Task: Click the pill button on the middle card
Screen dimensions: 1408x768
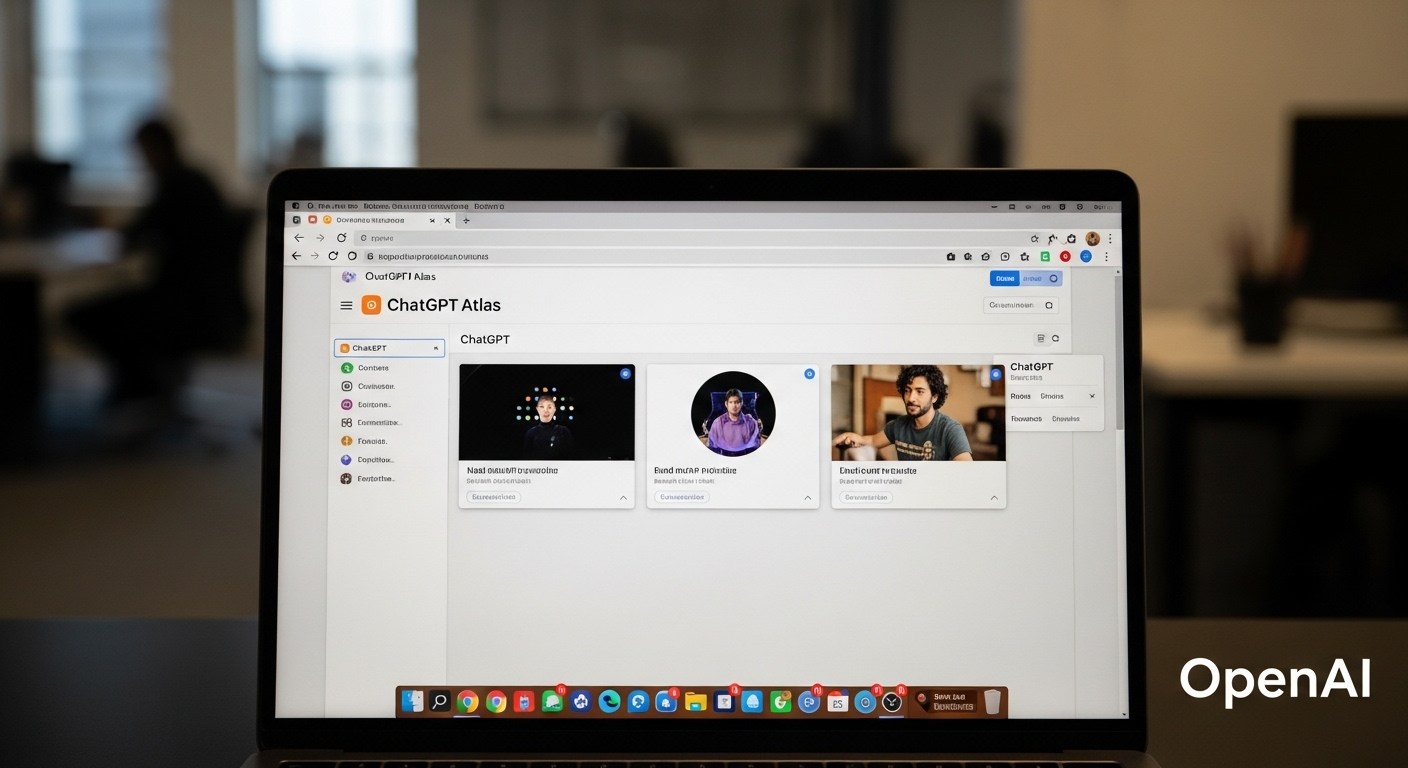Action: (x=682, y=497)
